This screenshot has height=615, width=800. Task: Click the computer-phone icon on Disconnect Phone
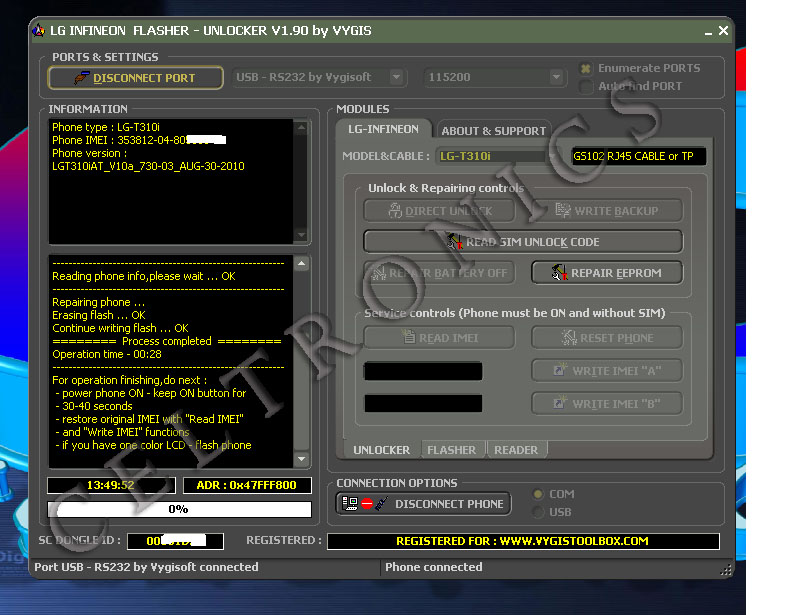click(365, 504)
